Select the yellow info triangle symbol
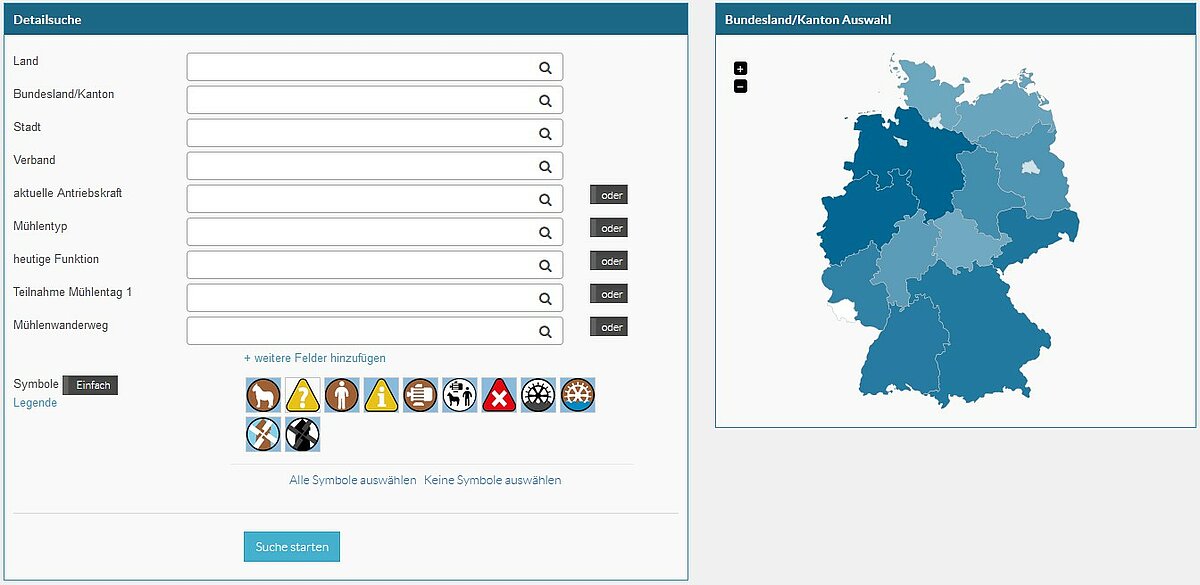The width and height of the screenshot is (1200, 585). pyautogui.click(x=381, y=395)
